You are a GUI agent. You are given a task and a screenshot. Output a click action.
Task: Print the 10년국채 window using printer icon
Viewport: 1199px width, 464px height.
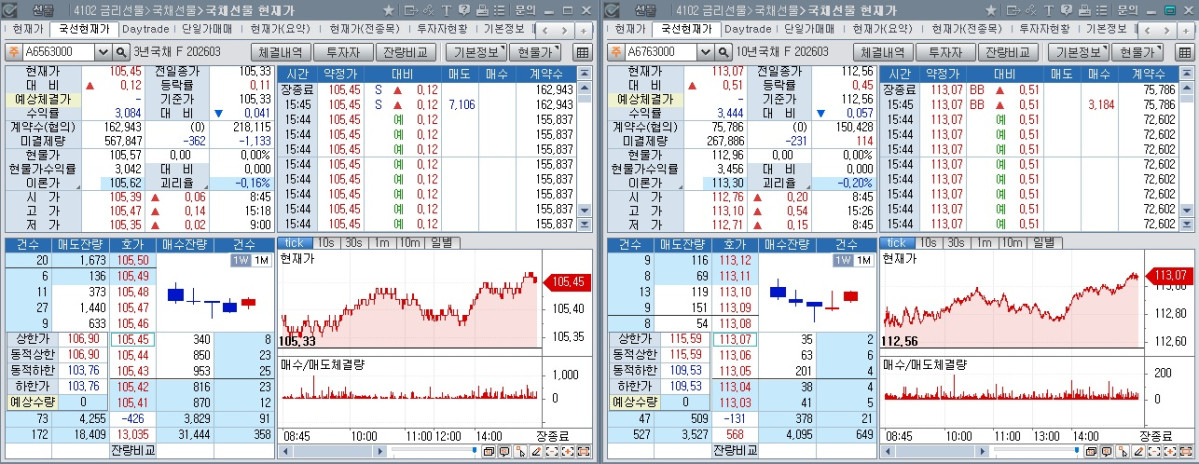1085,11
